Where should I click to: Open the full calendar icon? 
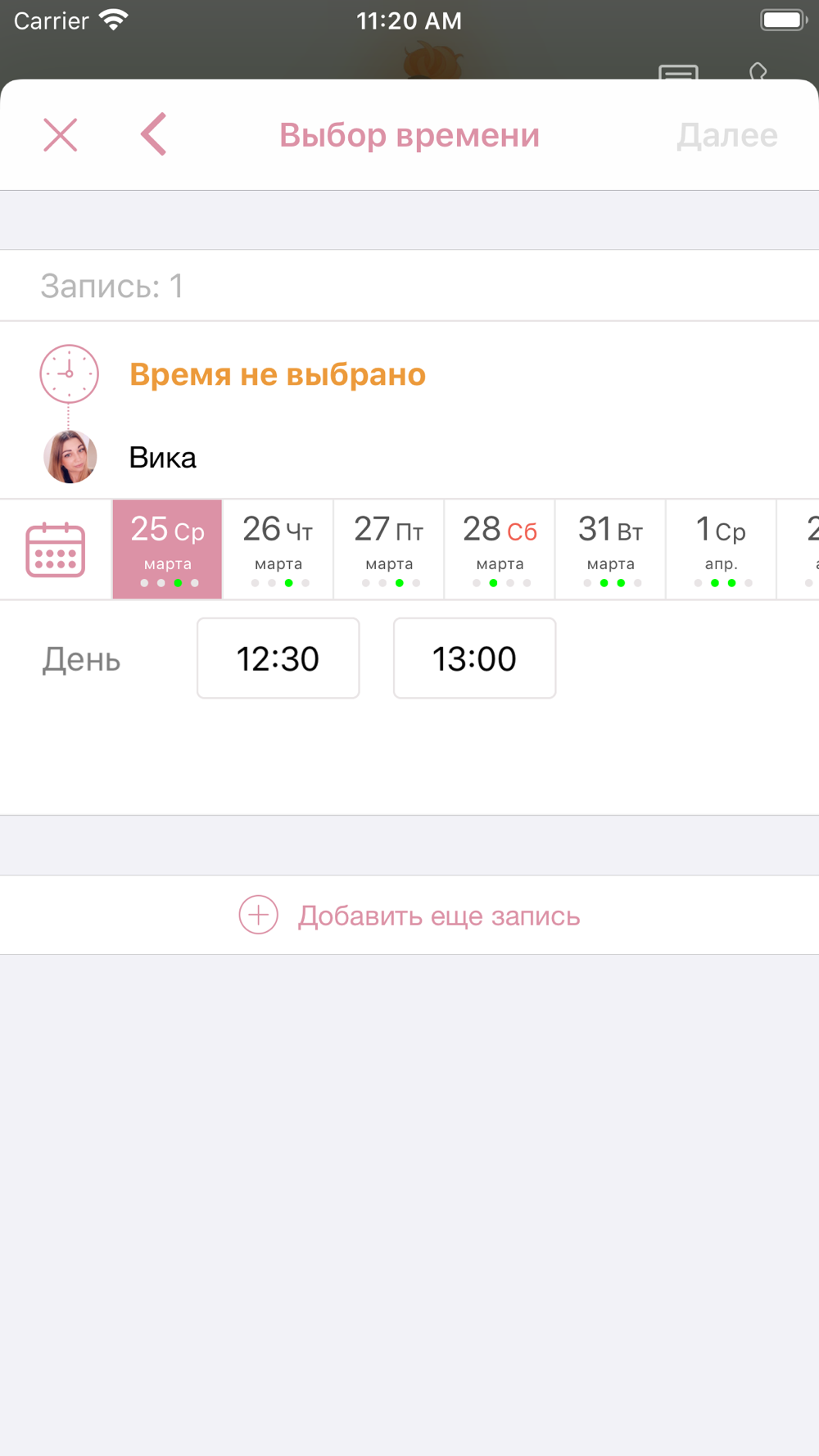(x=56, y=549)
